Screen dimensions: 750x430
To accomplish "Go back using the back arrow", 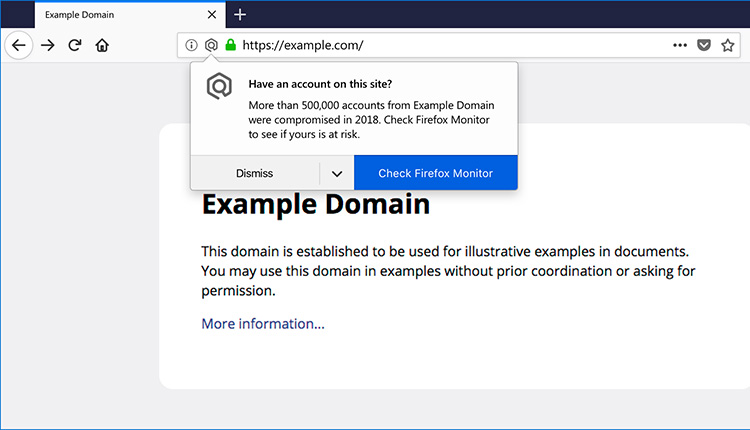I will (19, 45).
